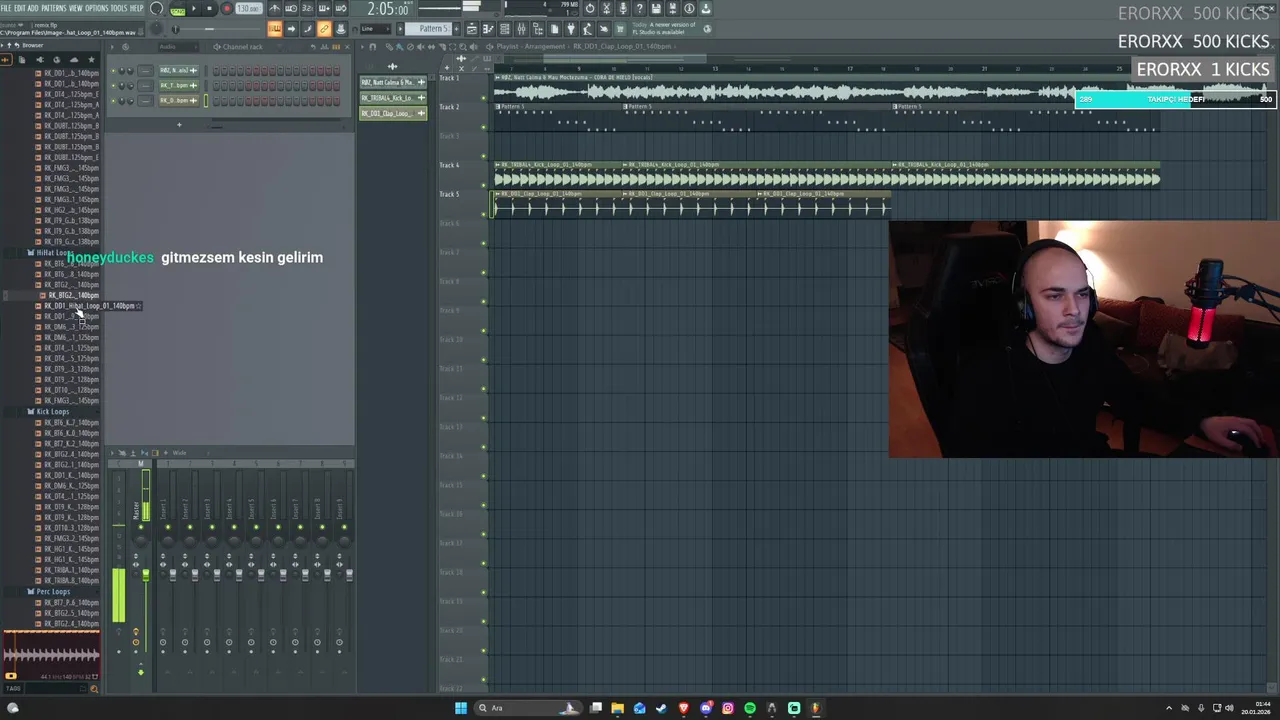Add a channel with the plus button
Screen dimensions: 1280x720
pos(179,124)
